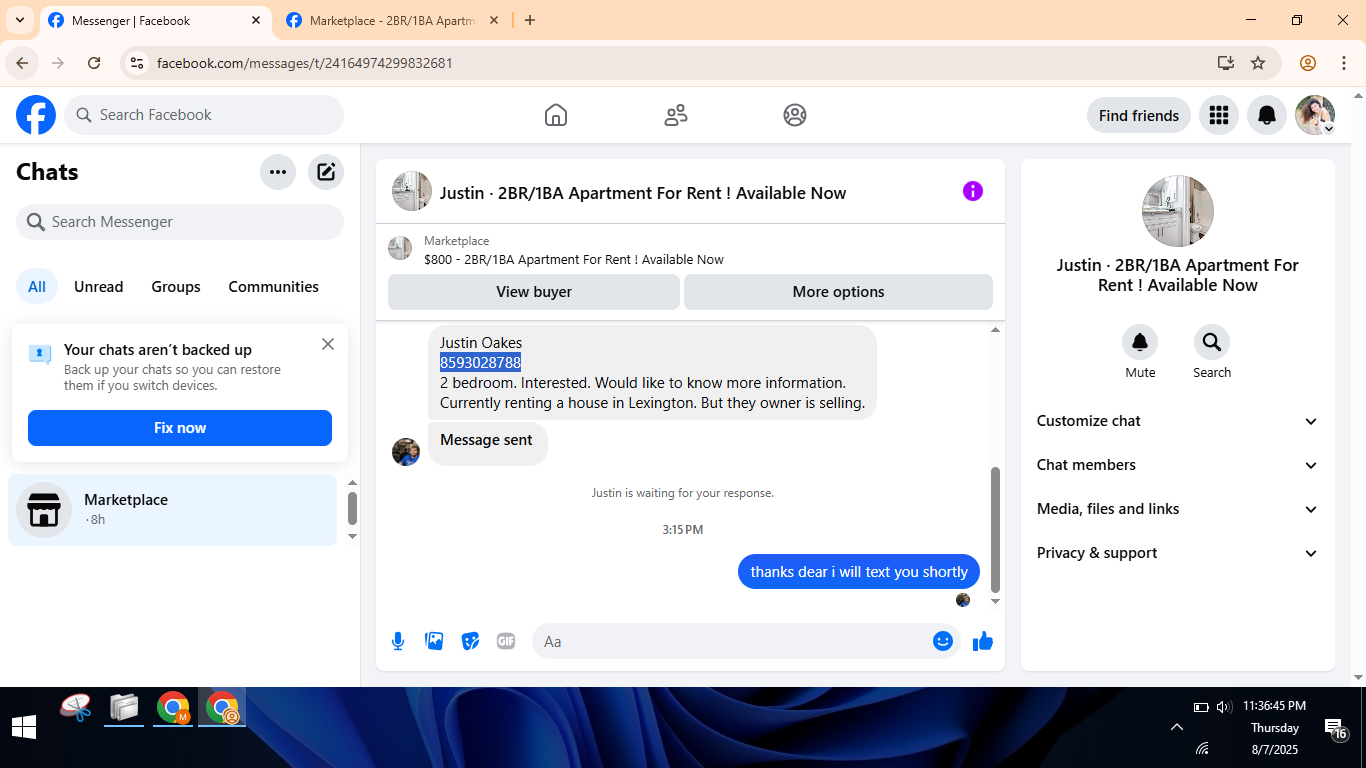This screenshot has width=1366, height=768.
Task: Click the conversation scrollbar thumb
Action: (995, 528)
